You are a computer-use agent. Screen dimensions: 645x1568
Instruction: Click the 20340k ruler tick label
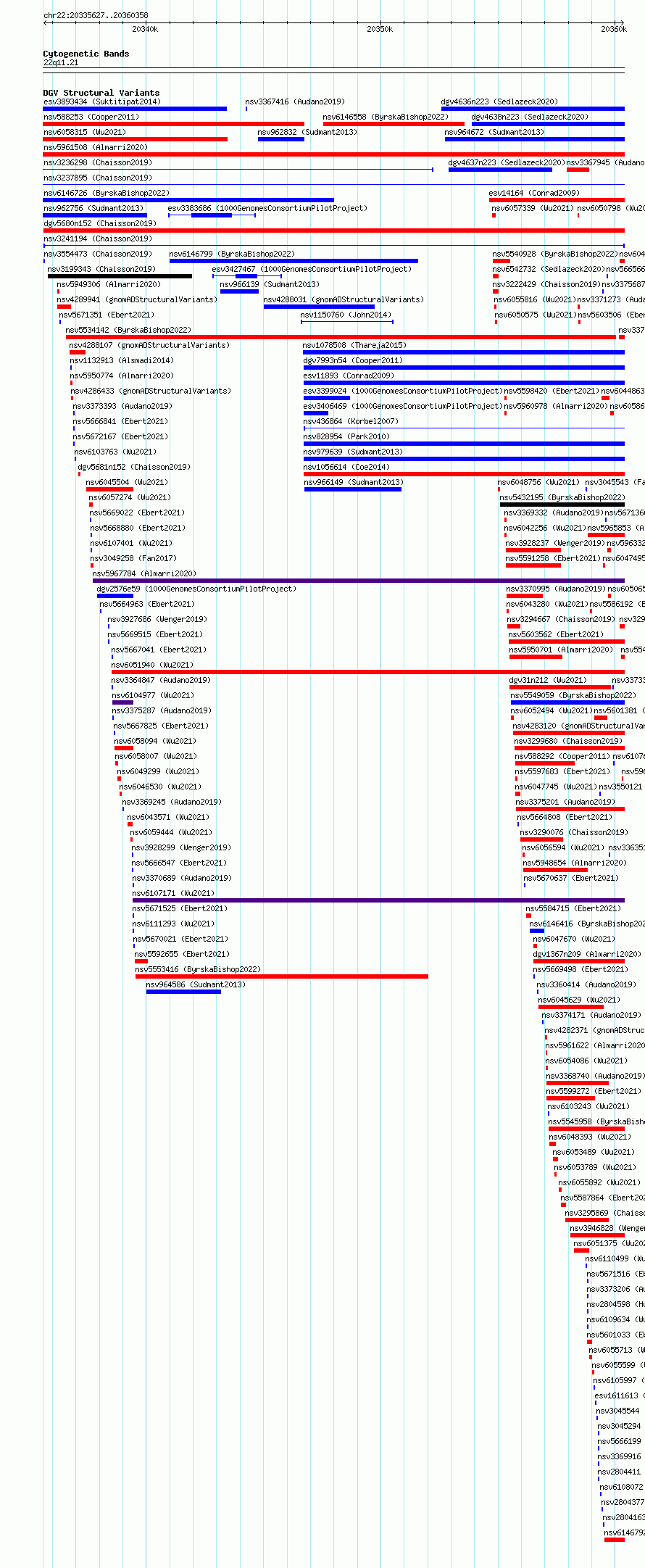[145, 29]
